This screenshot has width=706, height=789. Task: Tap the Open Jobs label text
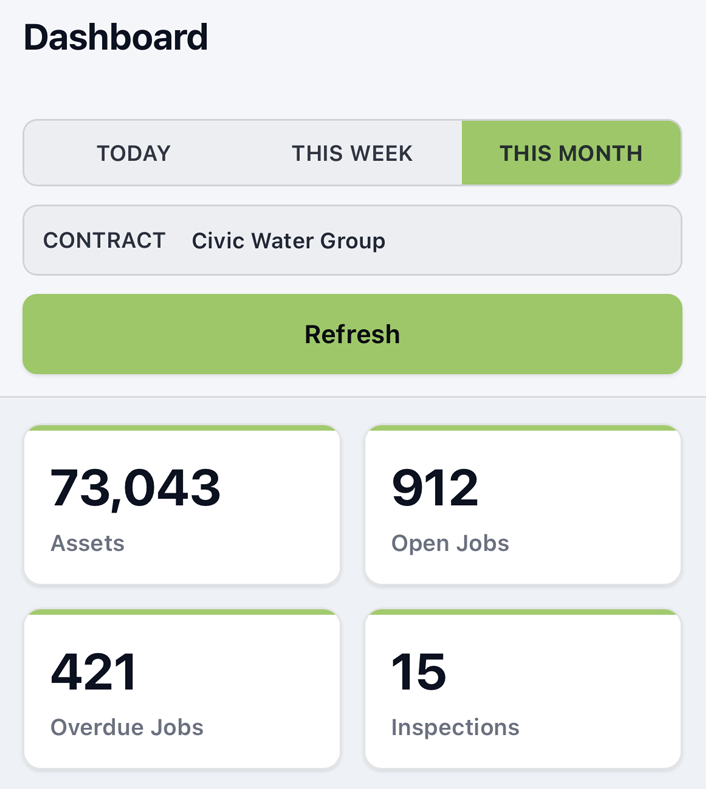coord(450,544)
